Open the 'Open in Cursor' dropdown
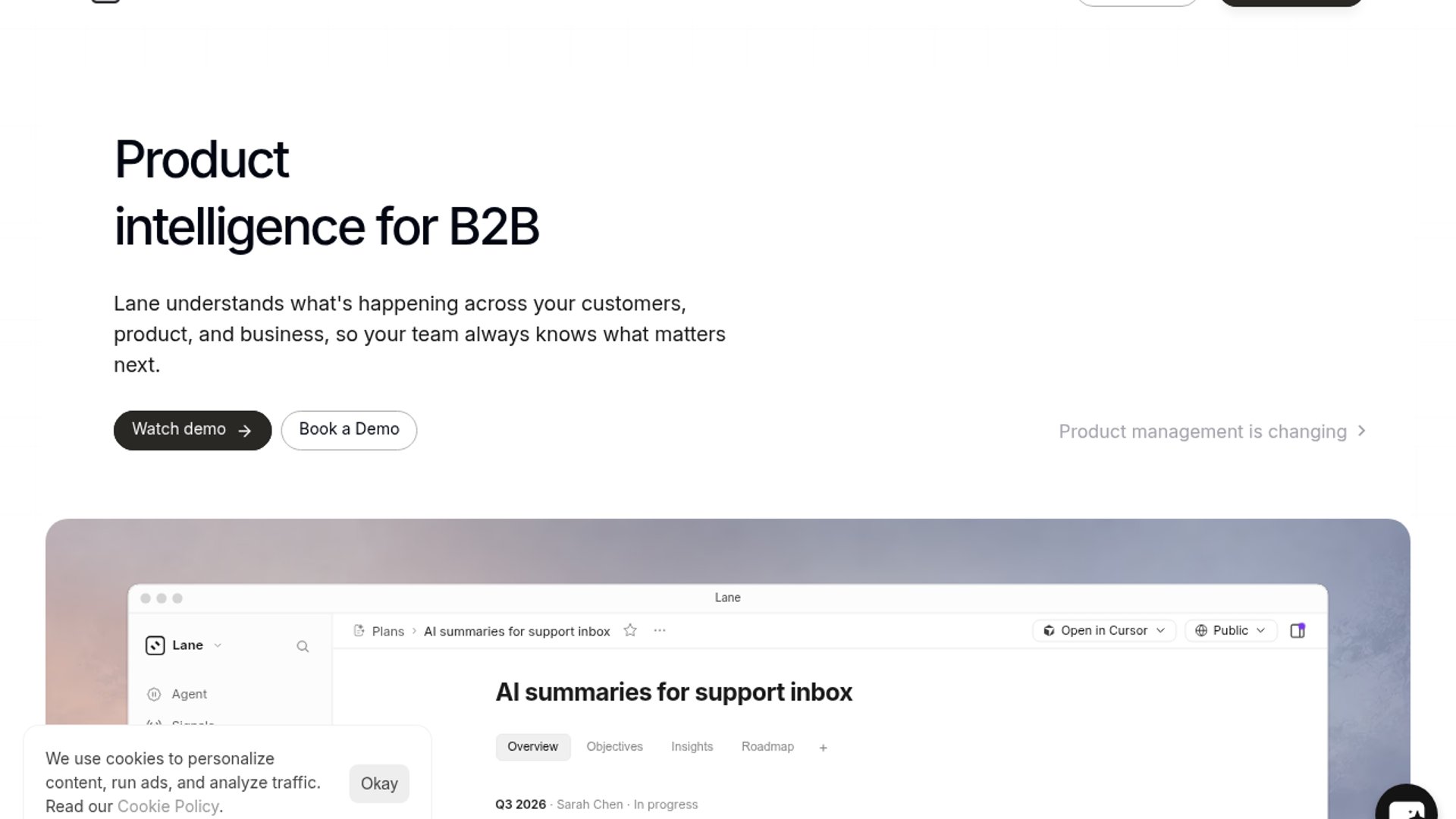 1104,630
